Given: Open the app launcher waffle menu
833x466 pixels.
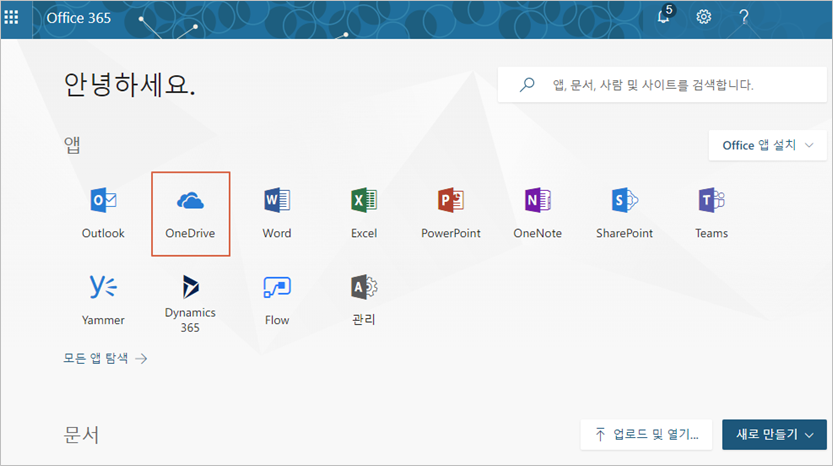Looking at the screenshot, I should pyautogui.click(x=12, y=17).
